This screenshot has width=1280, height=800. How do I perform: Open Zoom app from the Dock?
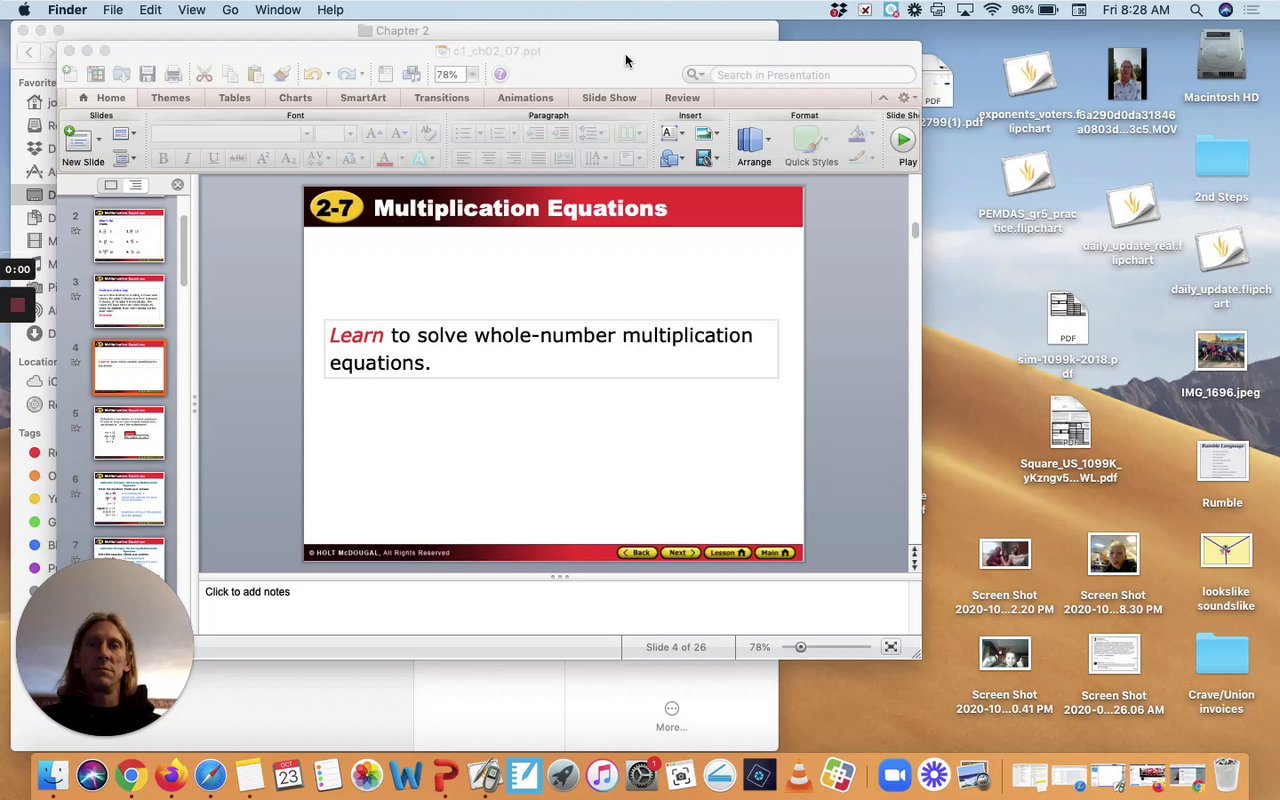894,775
